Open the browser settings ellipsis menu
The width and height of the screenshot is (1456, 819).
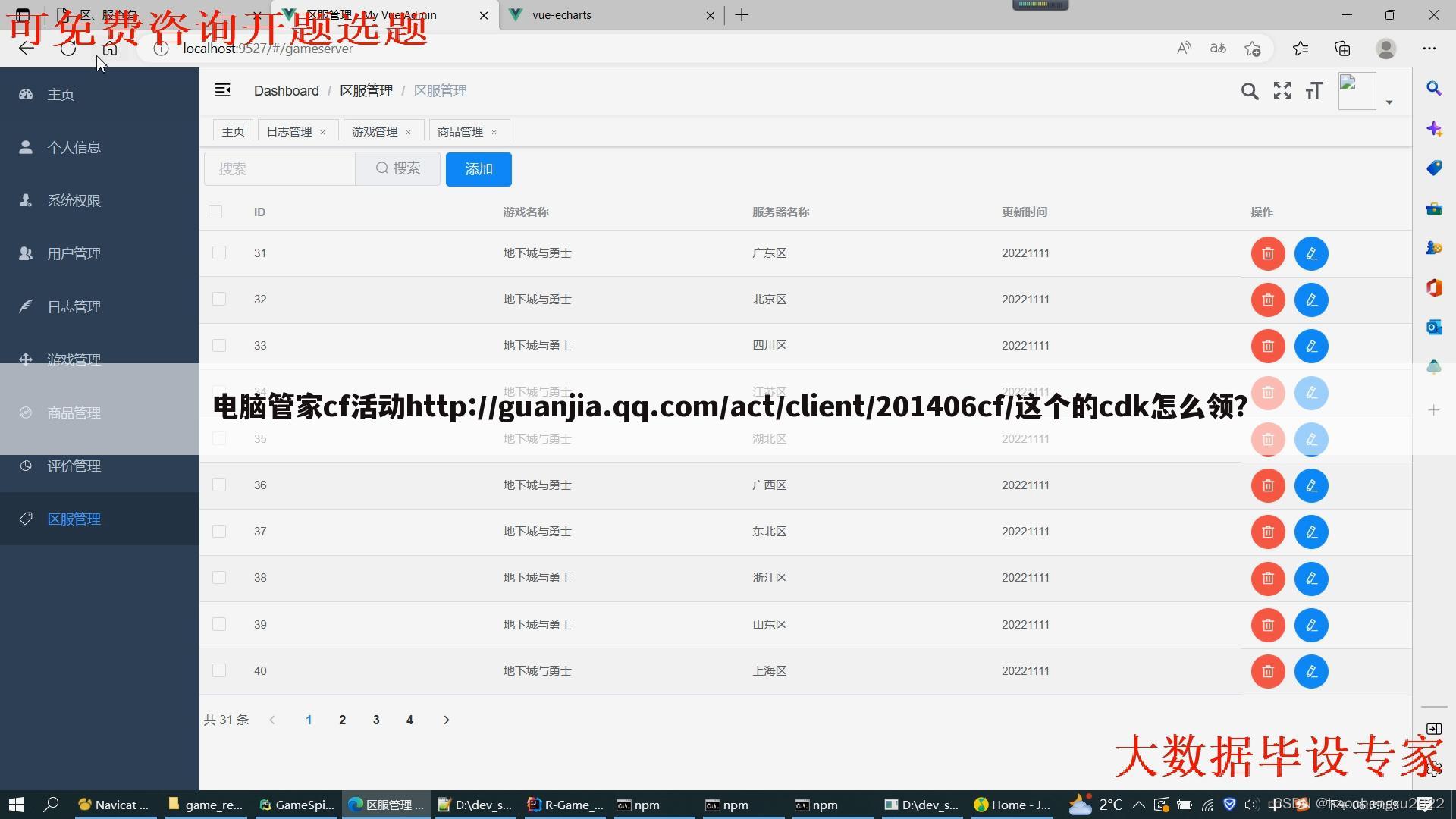(1429, 49)
